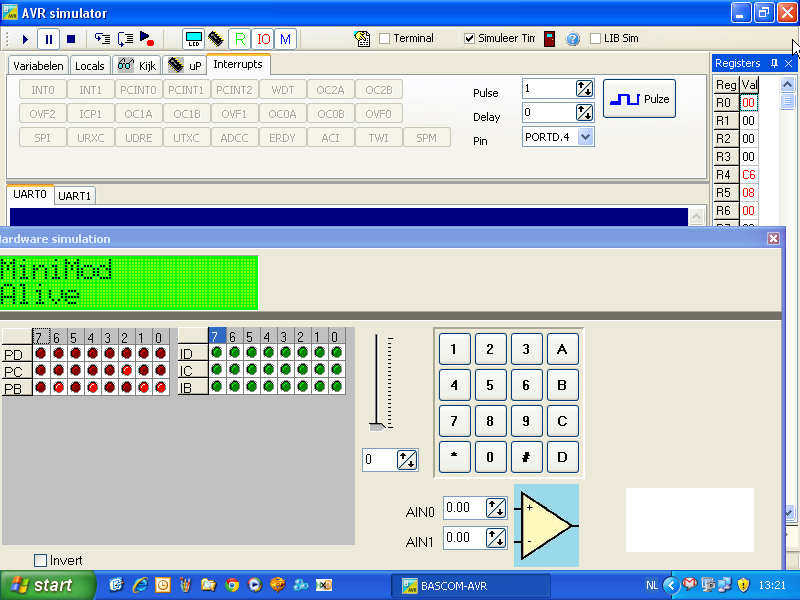Open the IO registers view icon
Viewport: 800px width, 600px height.
[x=263, y=39]
